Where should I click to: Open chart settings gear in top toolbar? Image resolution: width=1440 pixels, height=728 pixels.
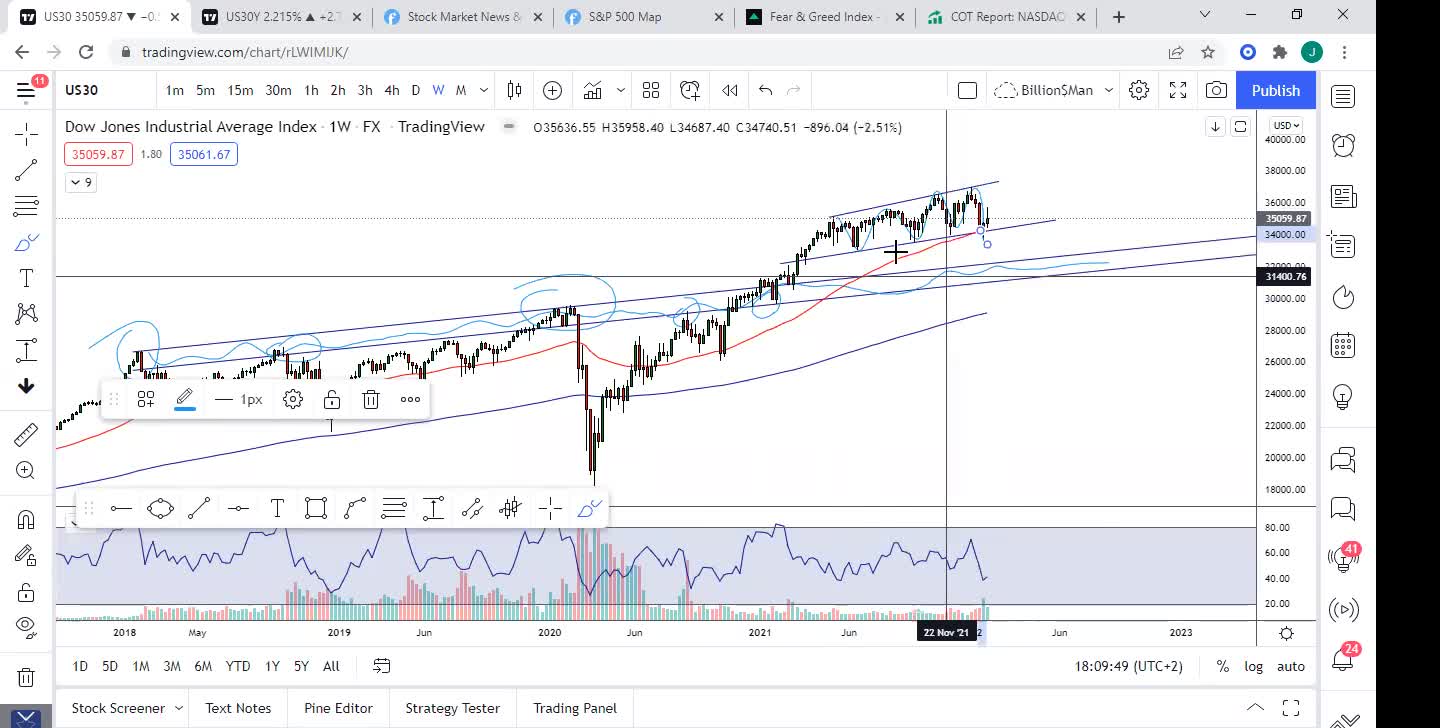(1139, 90)
